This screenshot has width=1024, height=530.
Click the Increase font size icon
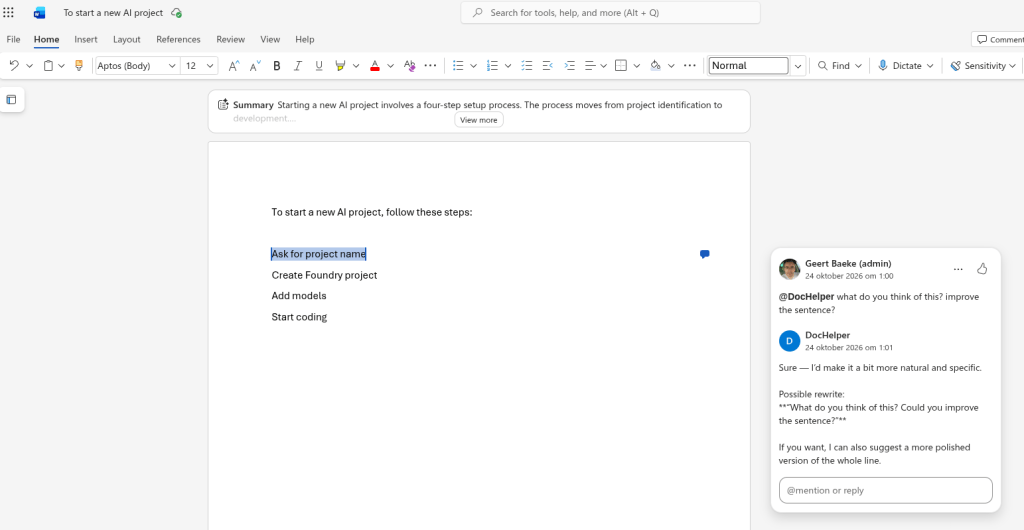pyautogui.click(x=233, y=65)
